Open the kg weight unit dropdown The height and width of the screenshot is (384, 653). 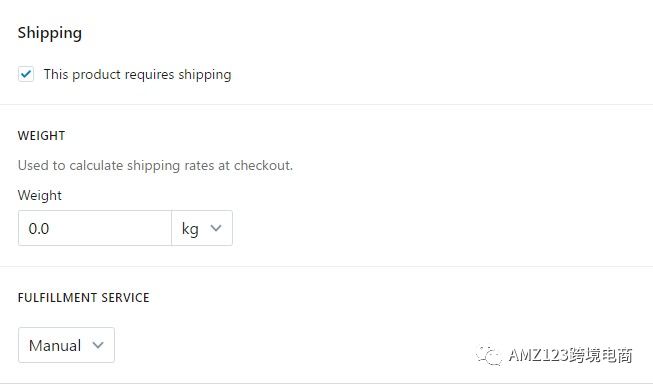click(202, 228)
